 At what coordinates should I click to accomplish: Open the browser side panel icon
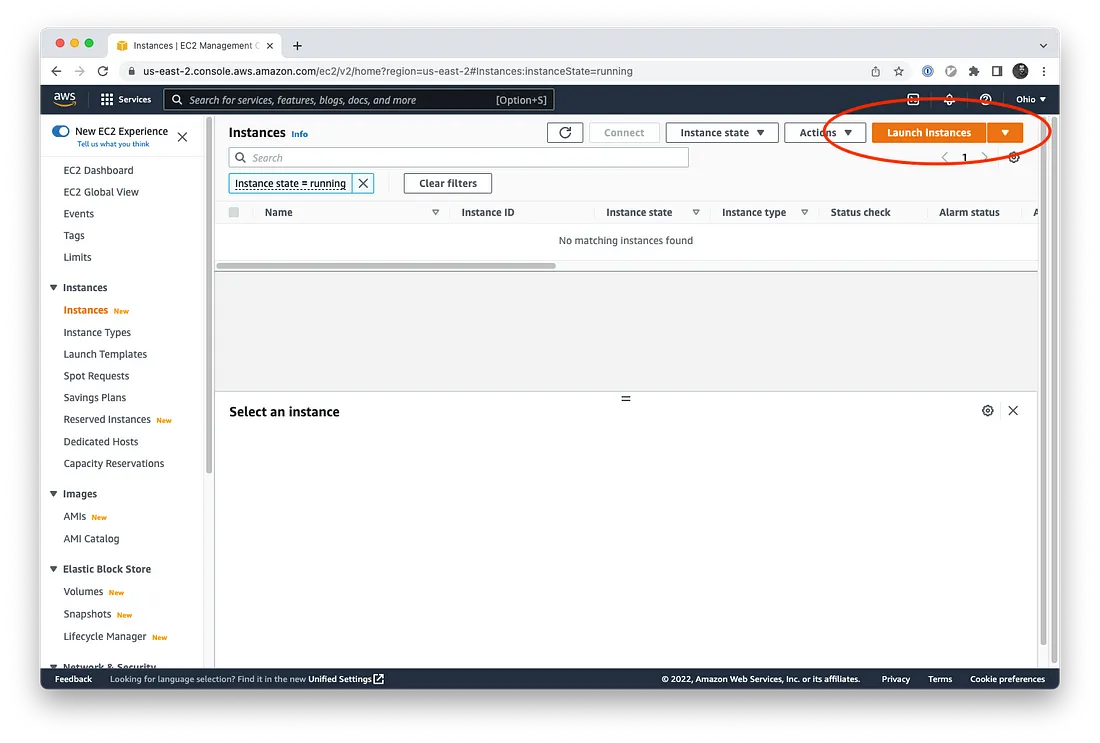coord(997,71)
